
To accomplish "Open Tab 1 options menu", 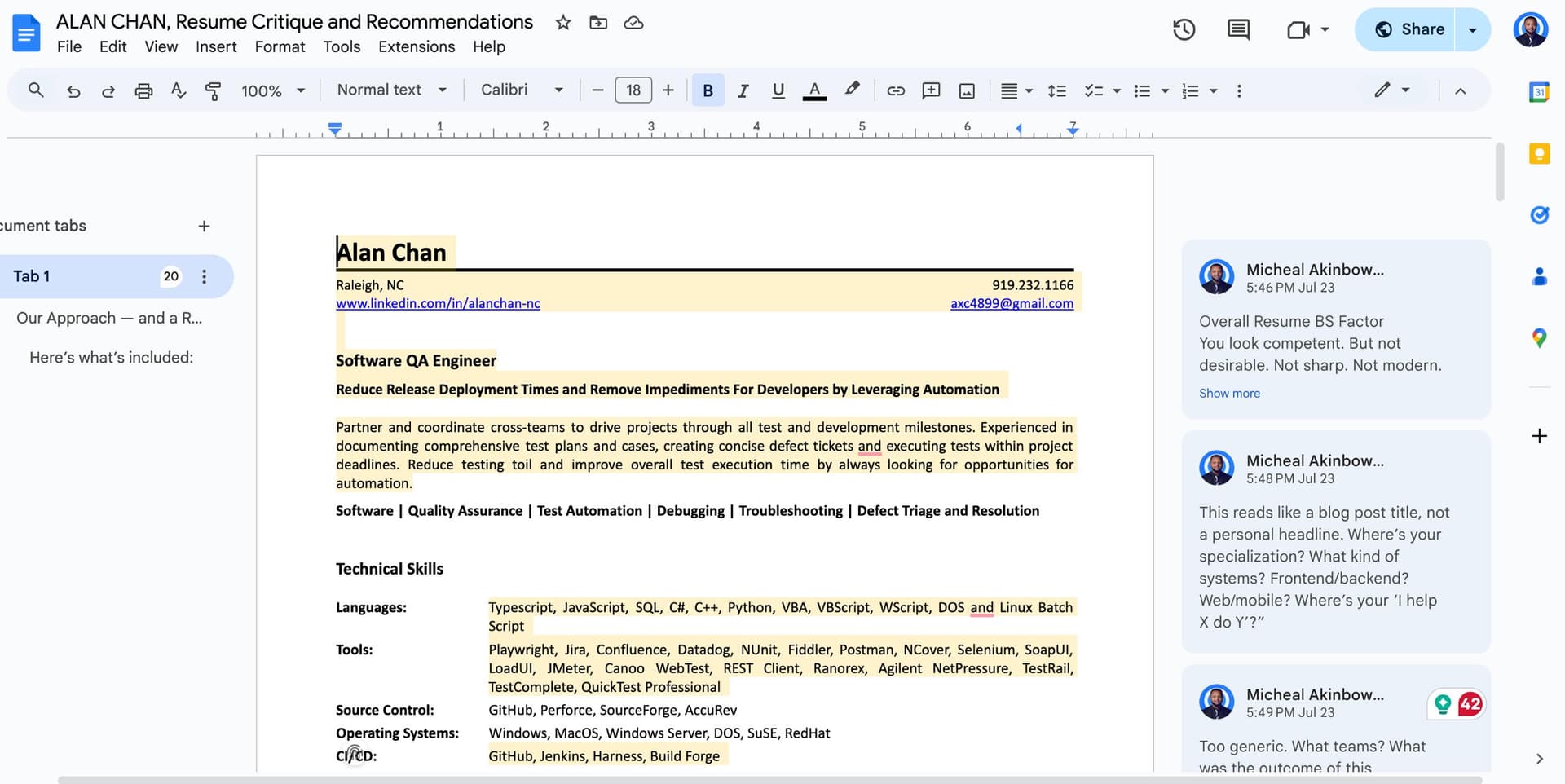I will 204,276.
